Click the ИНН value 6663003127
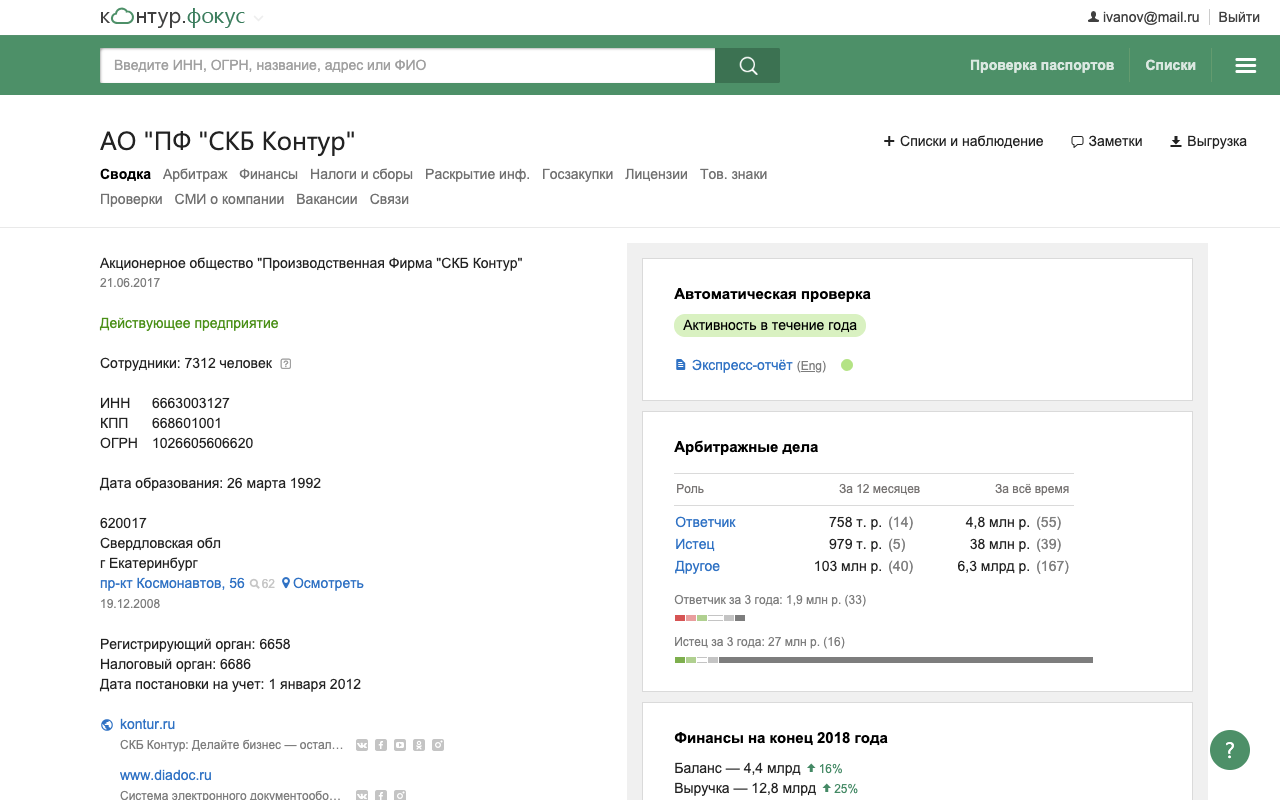 [191, 403]
